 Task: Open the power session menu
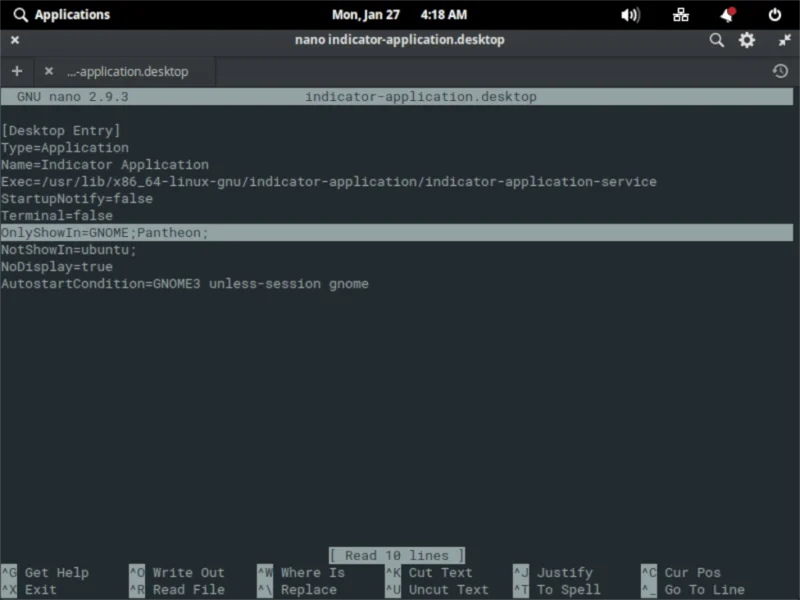pos(774,15)
